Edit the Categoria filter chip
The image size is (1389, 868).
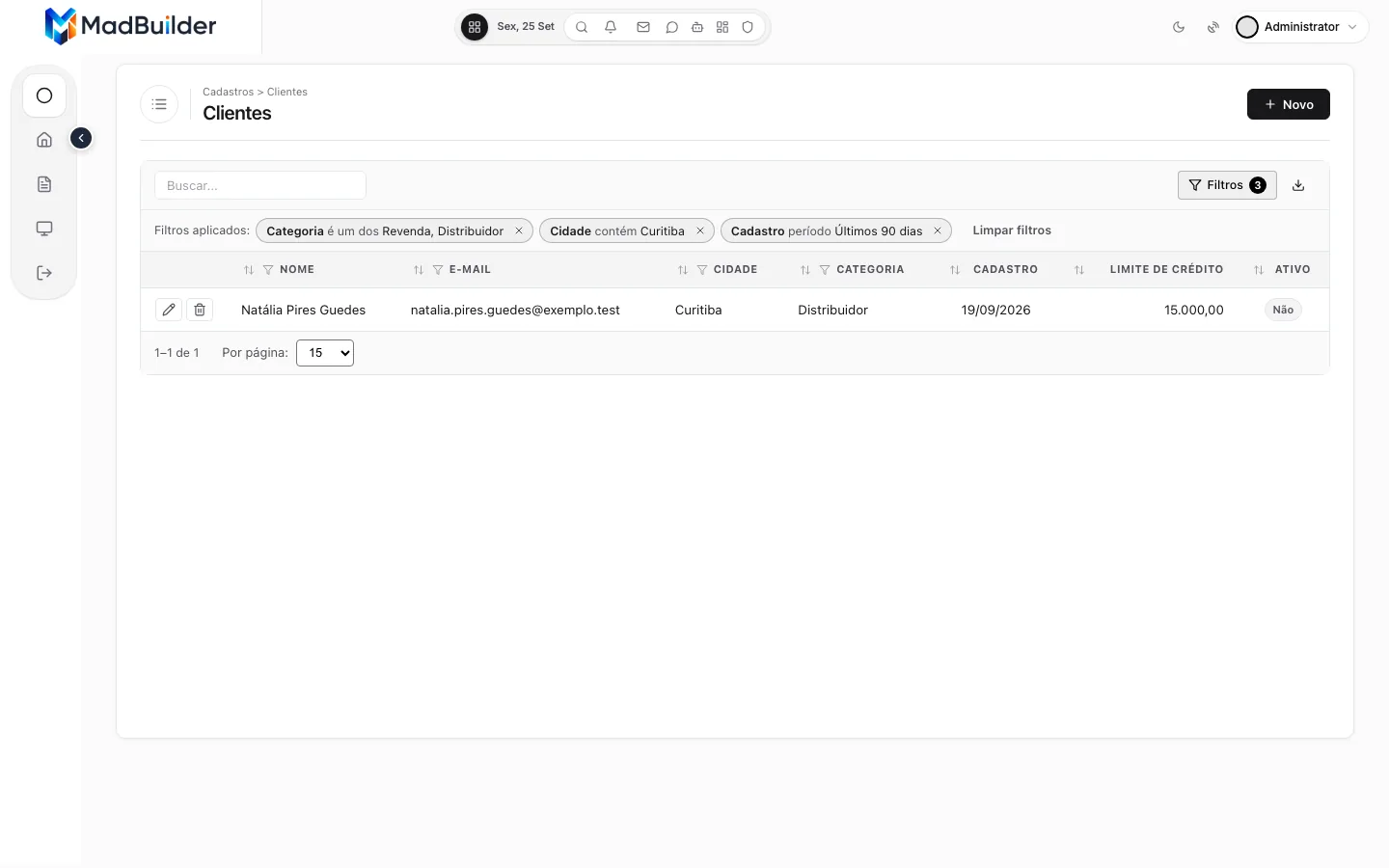point(385,231)
